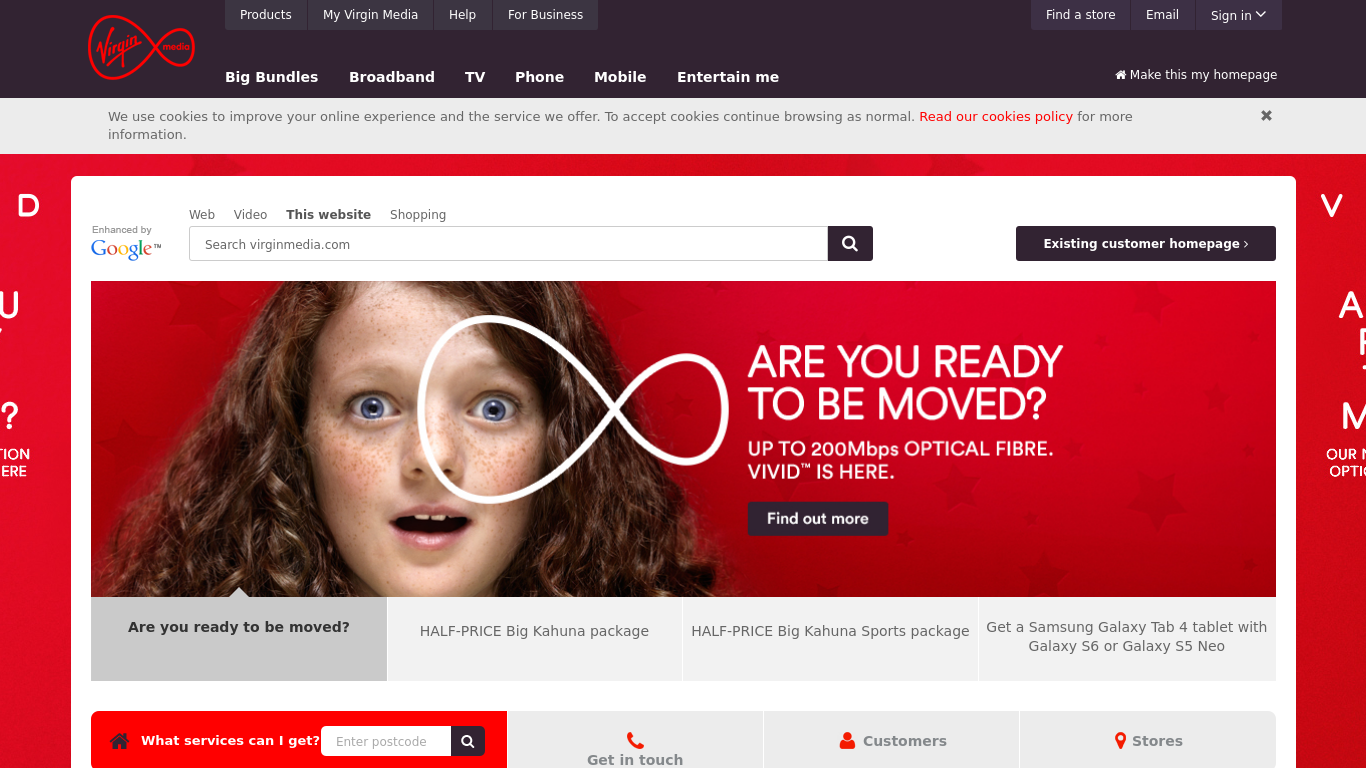This screenshot has height=768, width=1366.
Task: Select This website search tab
Action: click(328, 215)
